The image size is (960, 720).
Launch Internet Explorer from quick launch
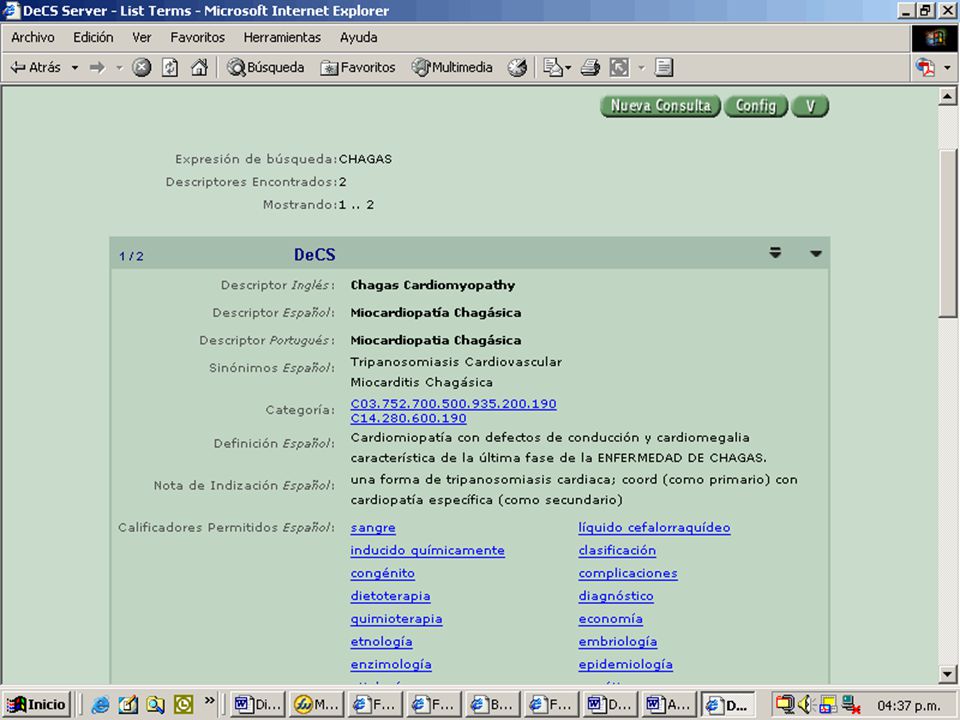pyautogui.click(x=100, y=705)
